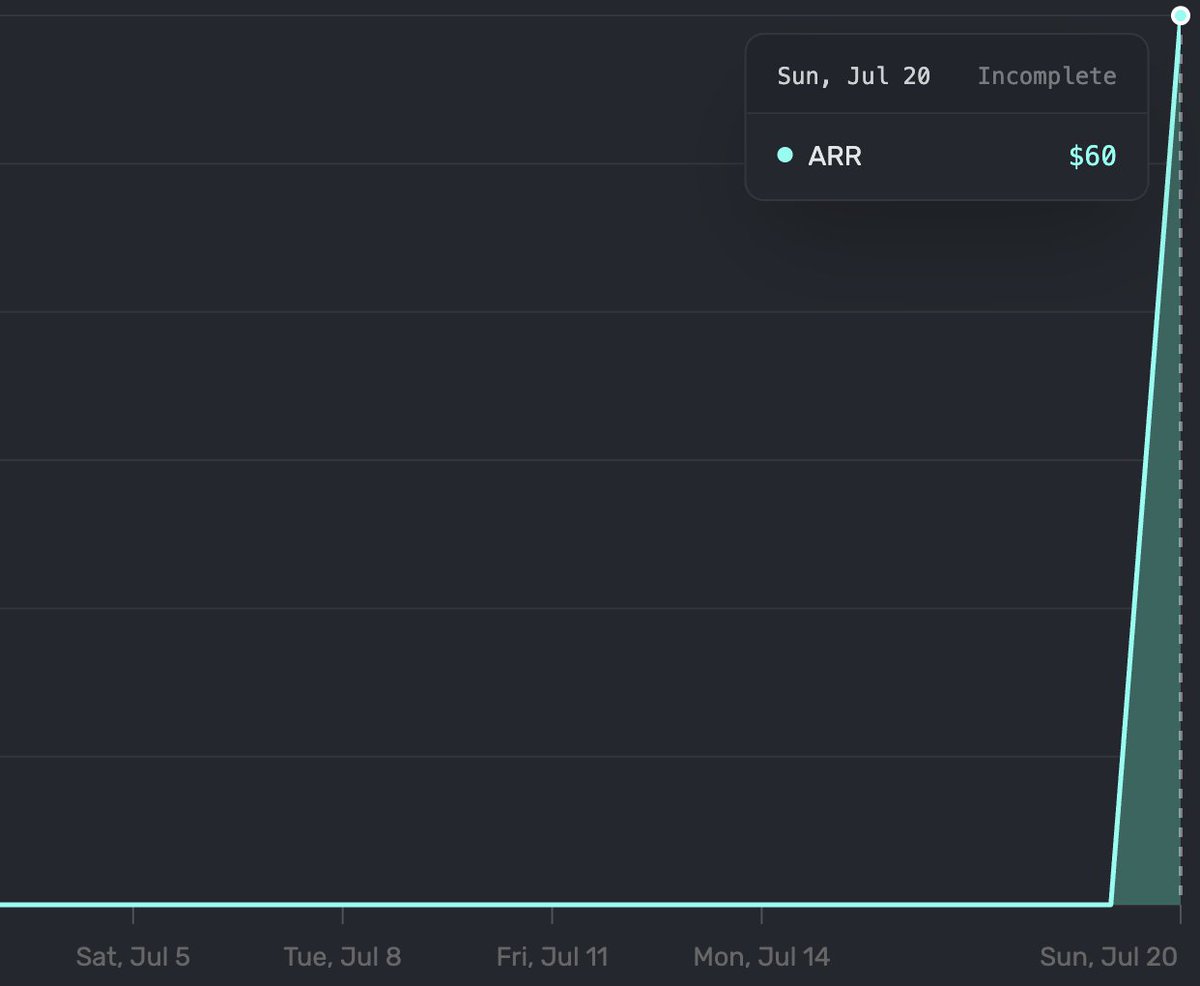Click the Sun, Jul 20 label on the x-axis

1106,956
